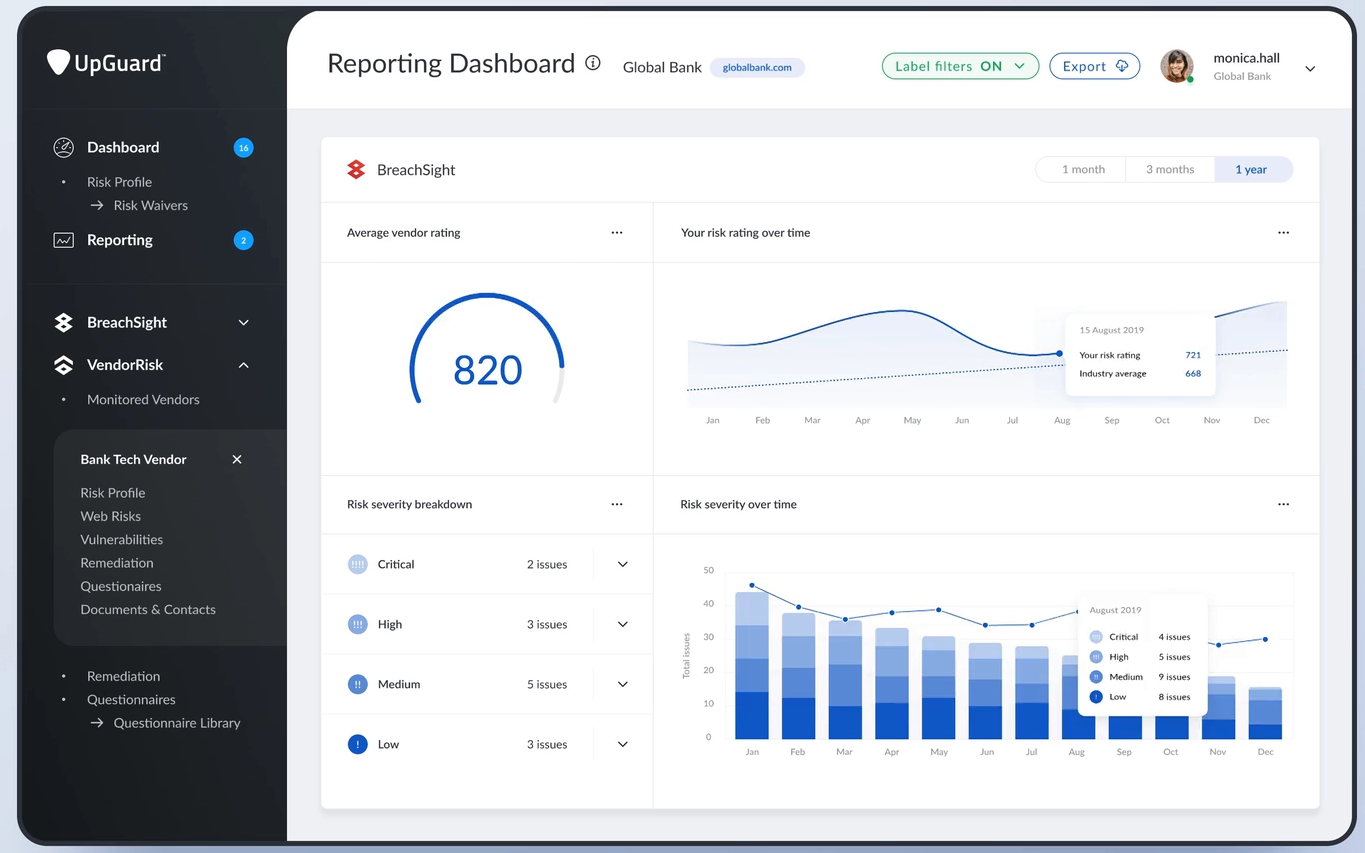Click the Export button
Screen dimensions: 1365x853
tap(1094, 66)
